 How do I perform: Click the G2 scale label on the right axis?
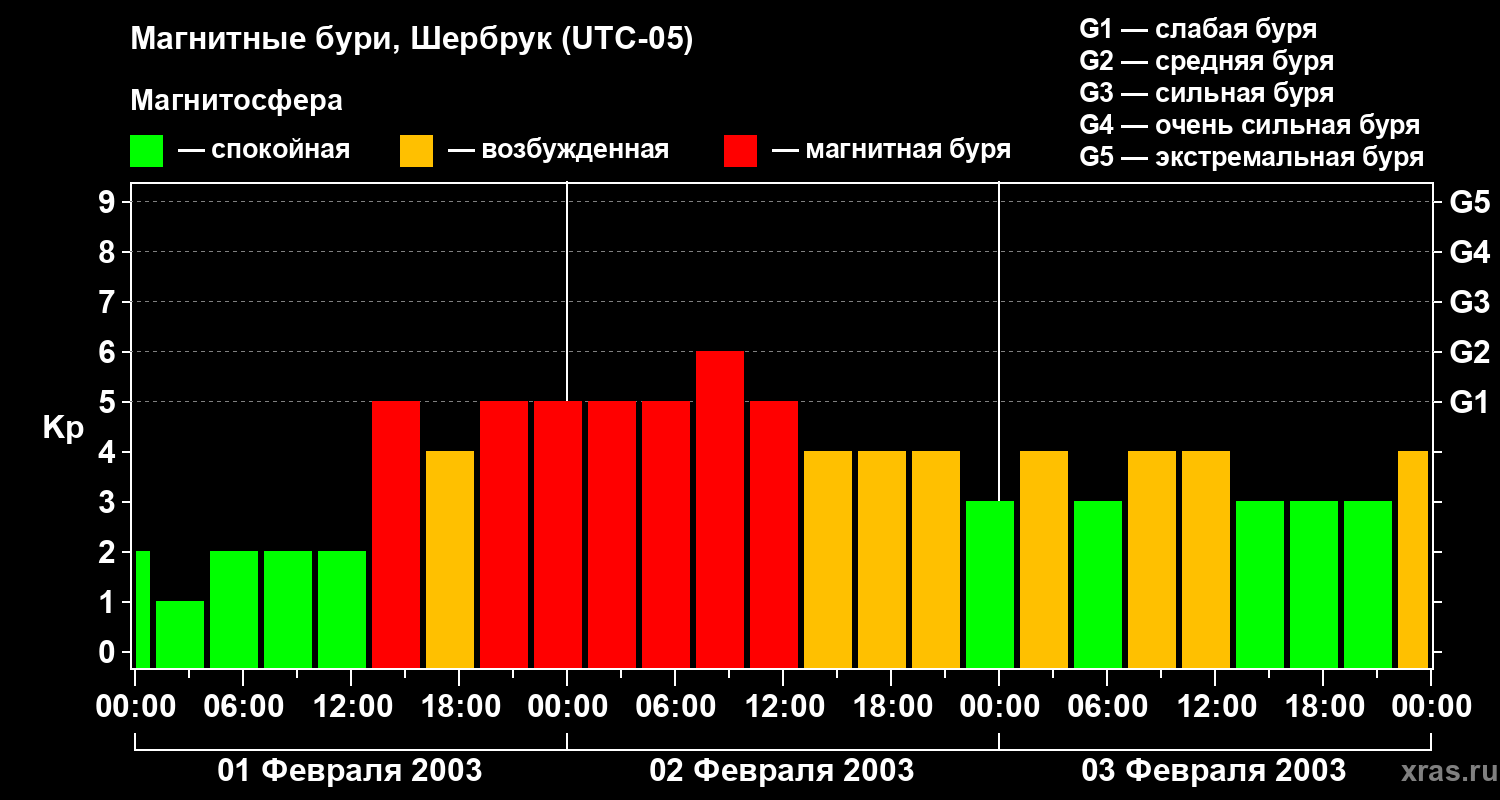(x=1470, y=352)
